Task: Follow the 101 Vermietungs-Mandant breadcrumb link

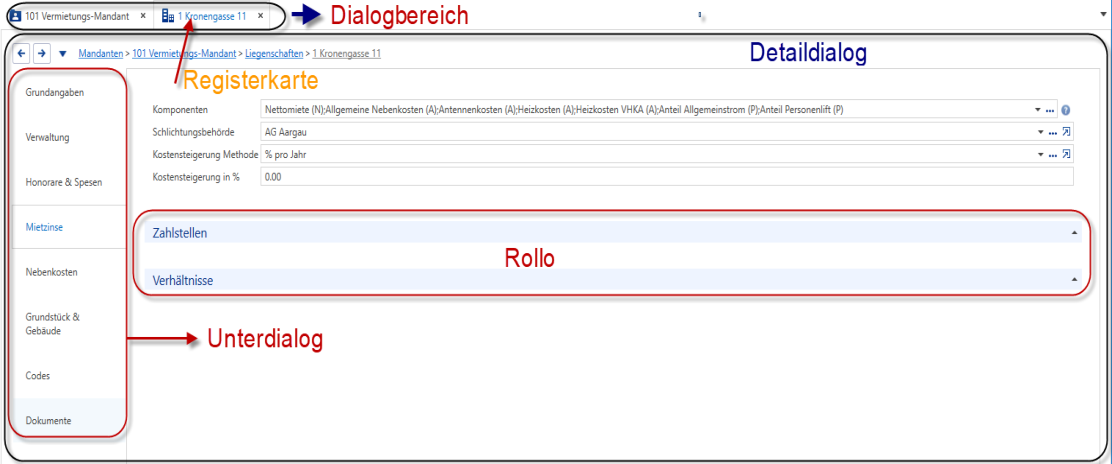Action: (184, 53)
